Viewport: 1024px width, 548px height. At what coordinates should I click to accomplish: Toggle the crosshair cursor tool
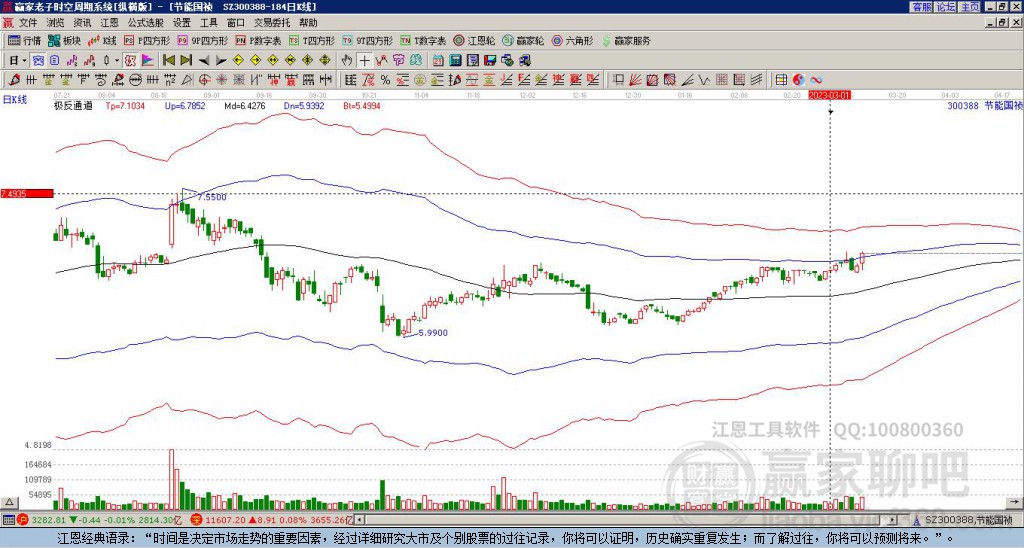364,61
